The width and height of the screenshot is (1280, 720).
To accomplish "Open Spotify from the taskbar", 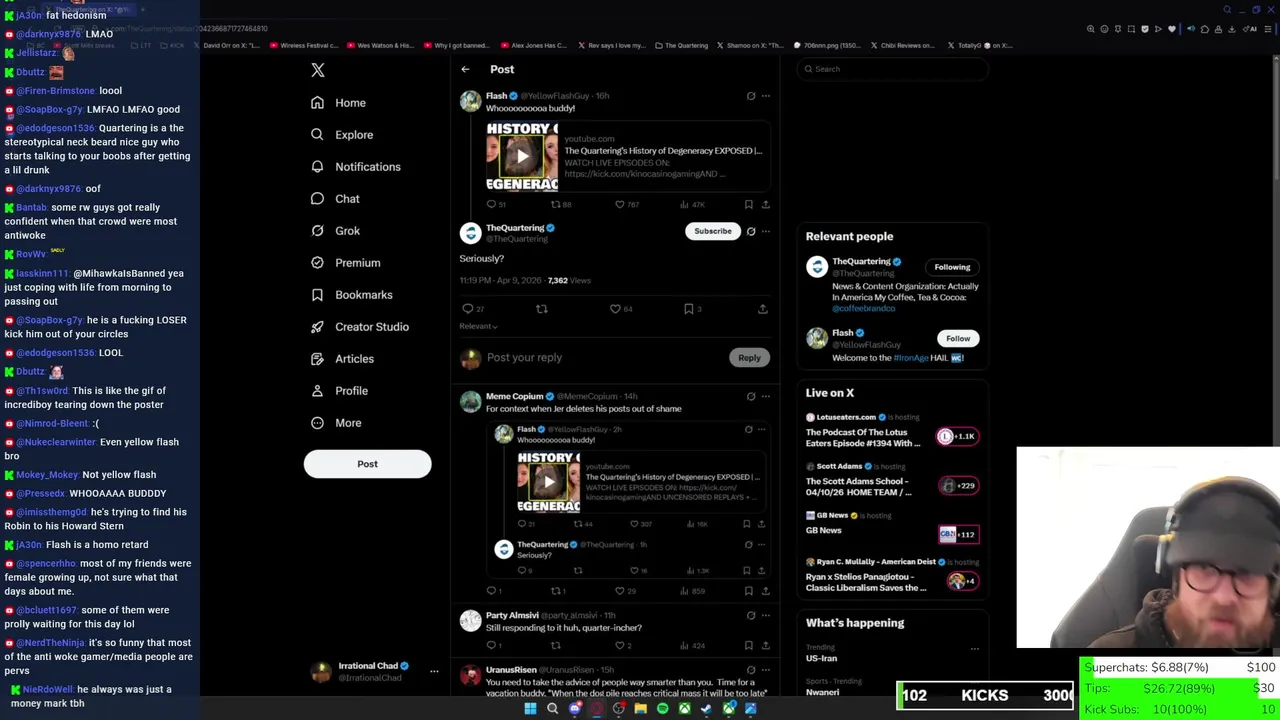I will coord(662,709).
